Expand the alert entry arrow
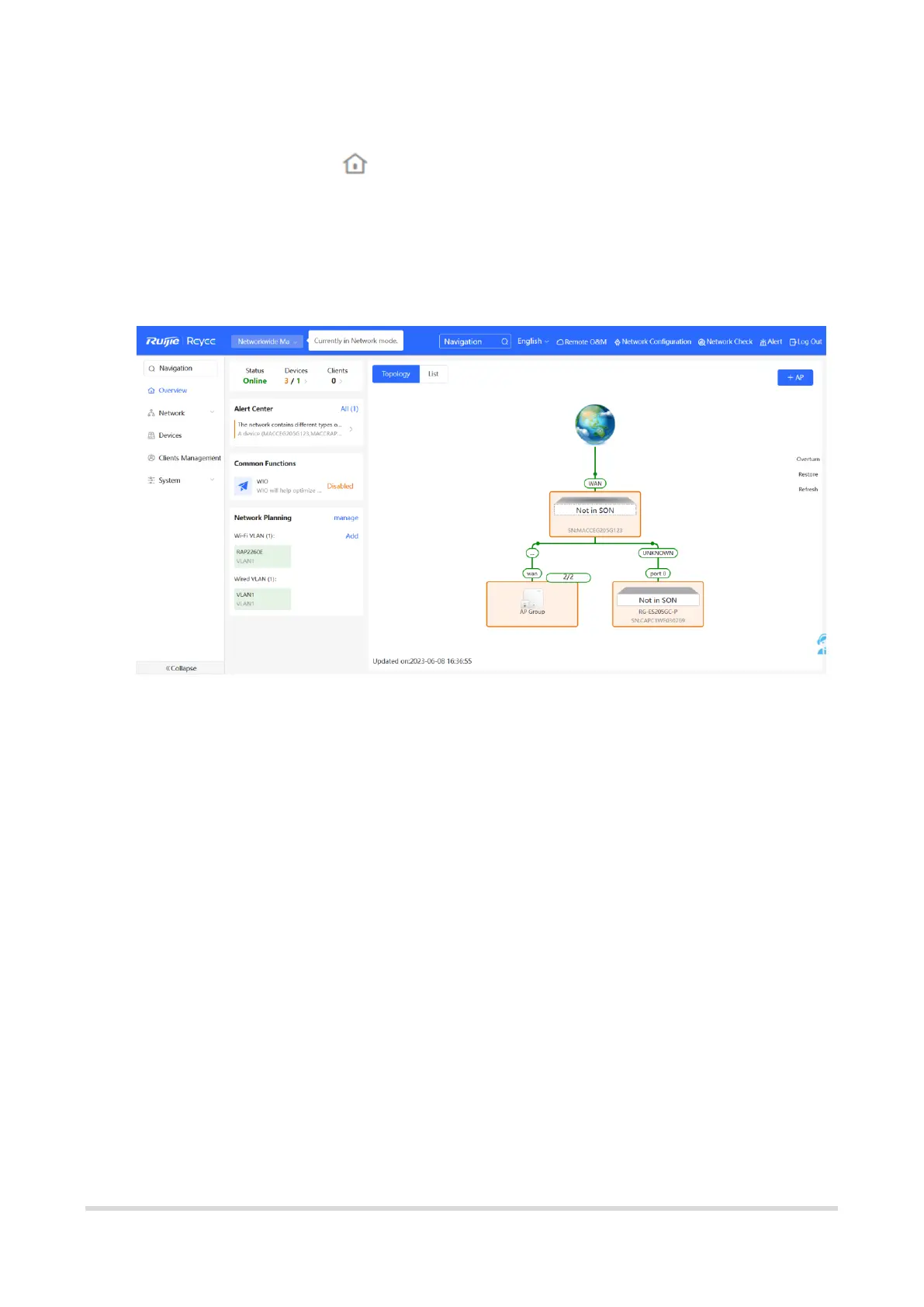Screen dimensions: 924x1307 351,429
